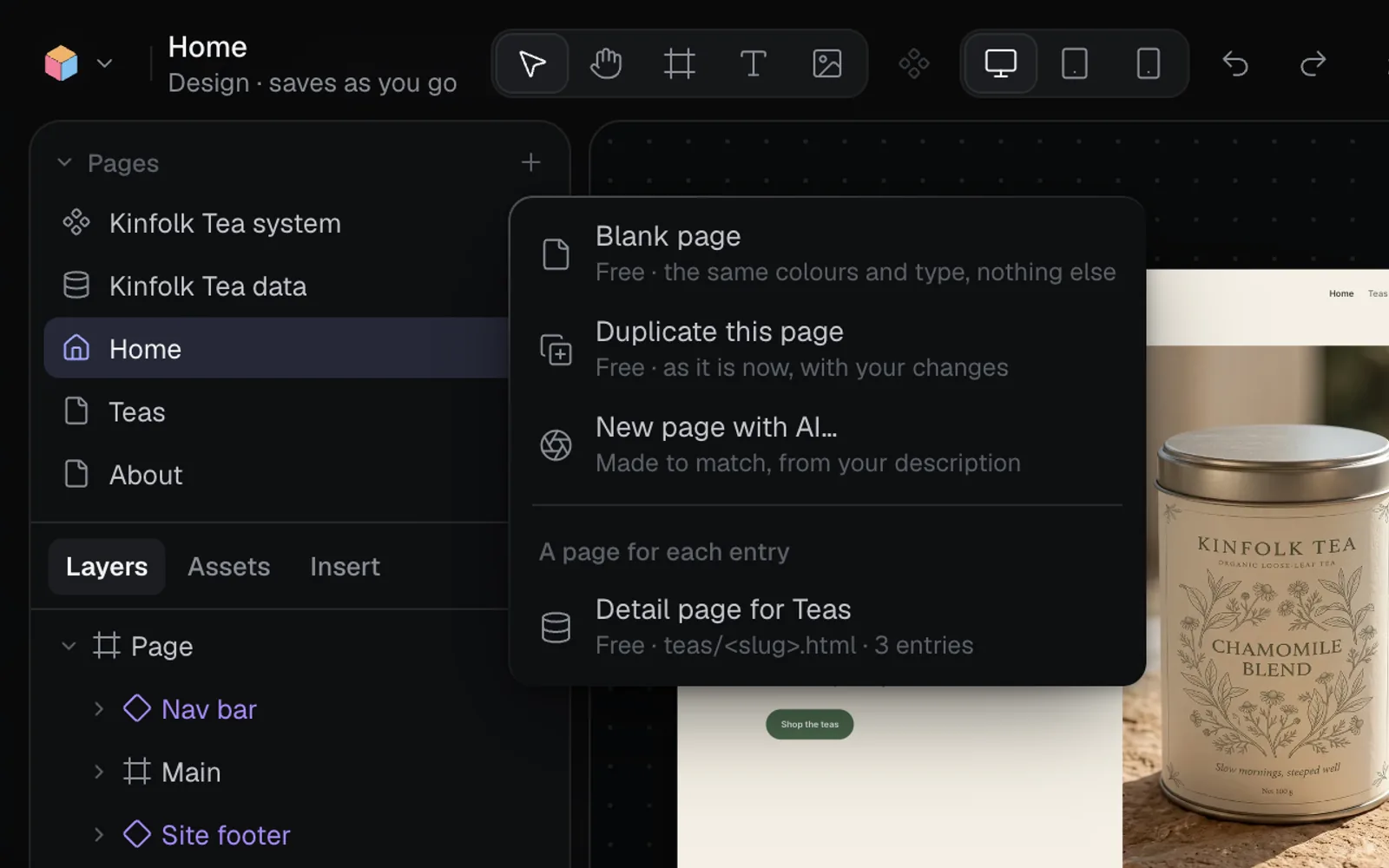Click the 'Design · saves as you go' subtitle
Screen dimensions: 1389x868
313,82
